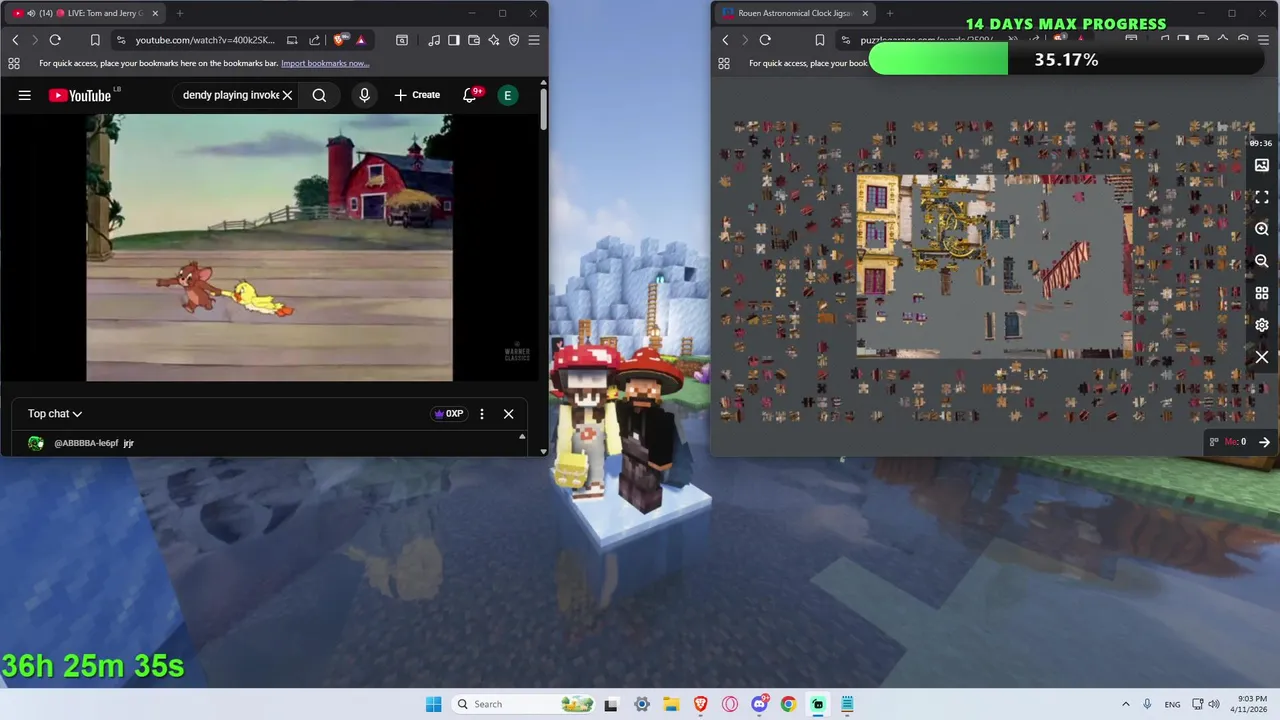
Task: Open the puzzle settings gear
Action: point(1262,325)
